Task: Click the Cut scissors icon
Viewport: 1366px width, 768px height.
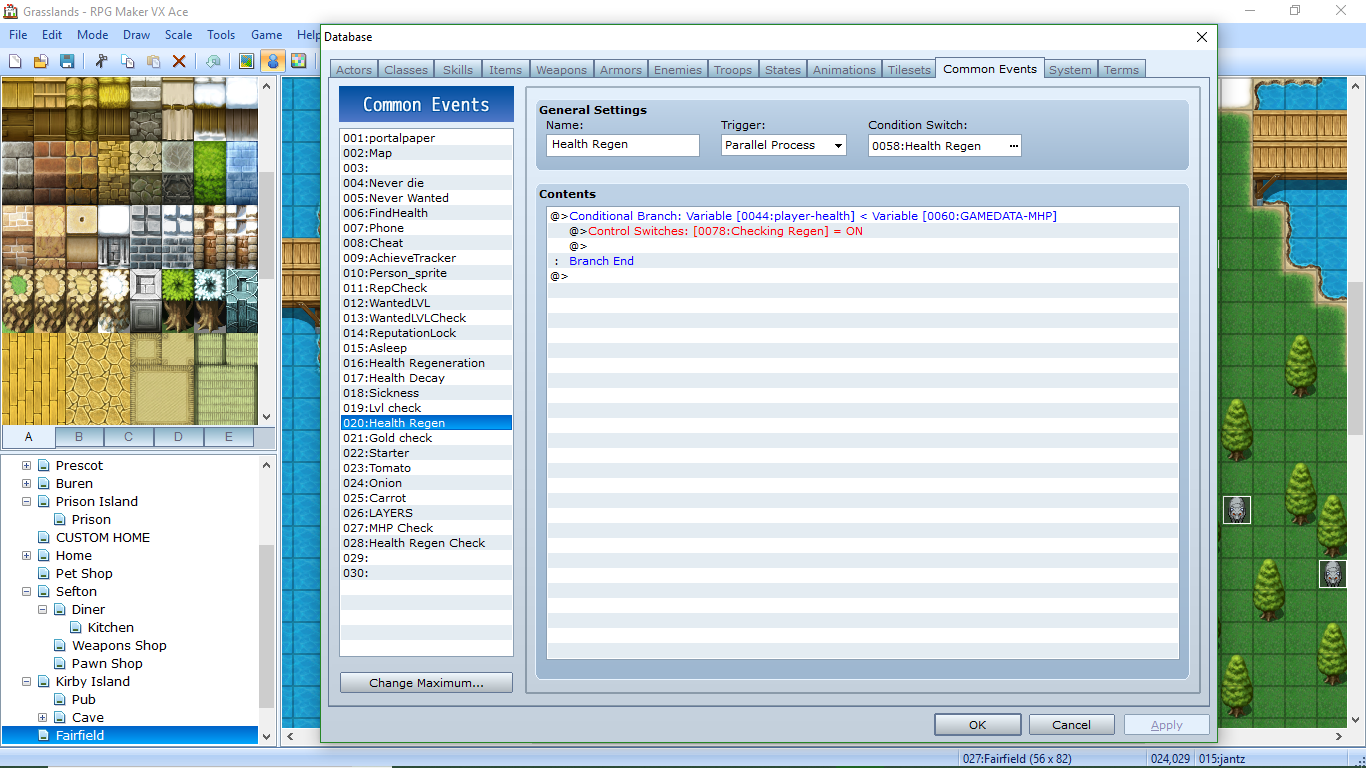Action: click(x=101, y=61)
